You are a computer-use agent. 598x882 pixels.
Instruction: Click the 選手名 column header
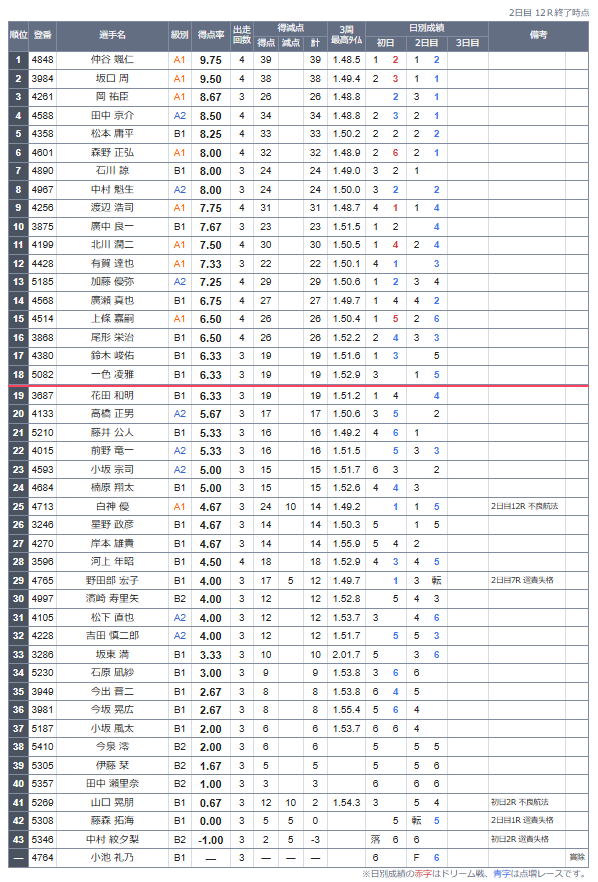(113, 35)
